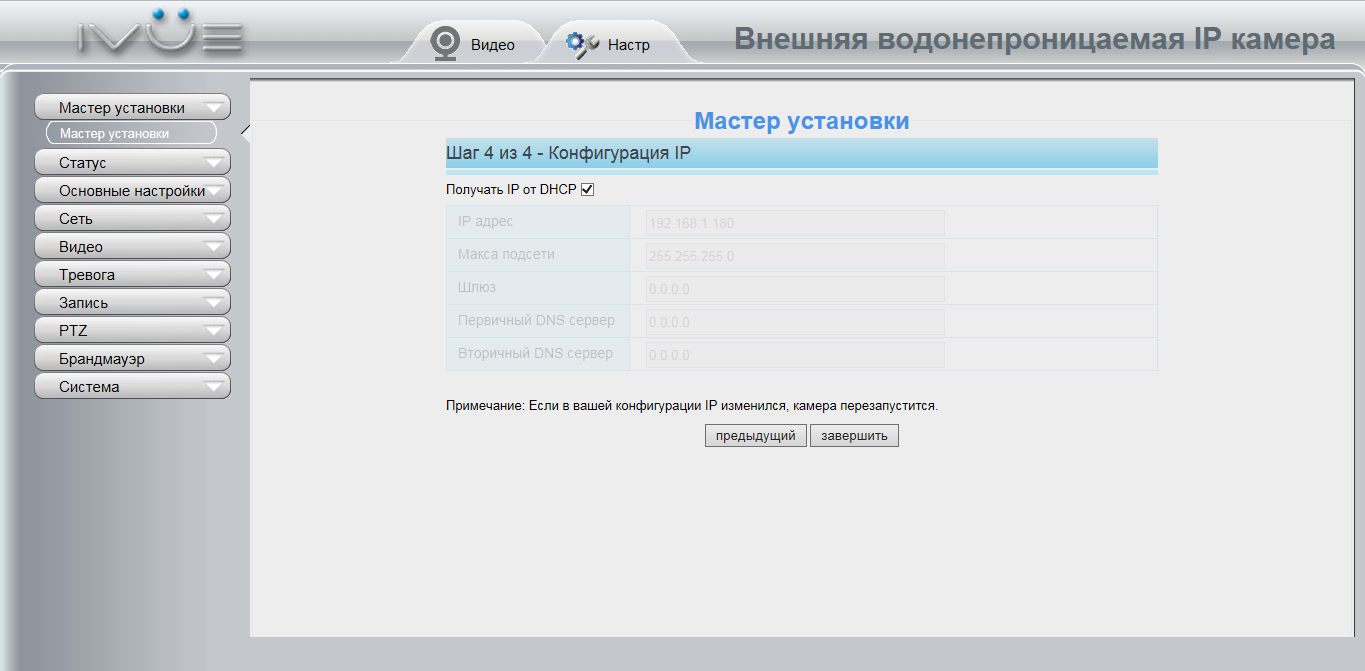Expand the Брандмауэр menu arrow
1365x671 pixels.
(214, 358)
